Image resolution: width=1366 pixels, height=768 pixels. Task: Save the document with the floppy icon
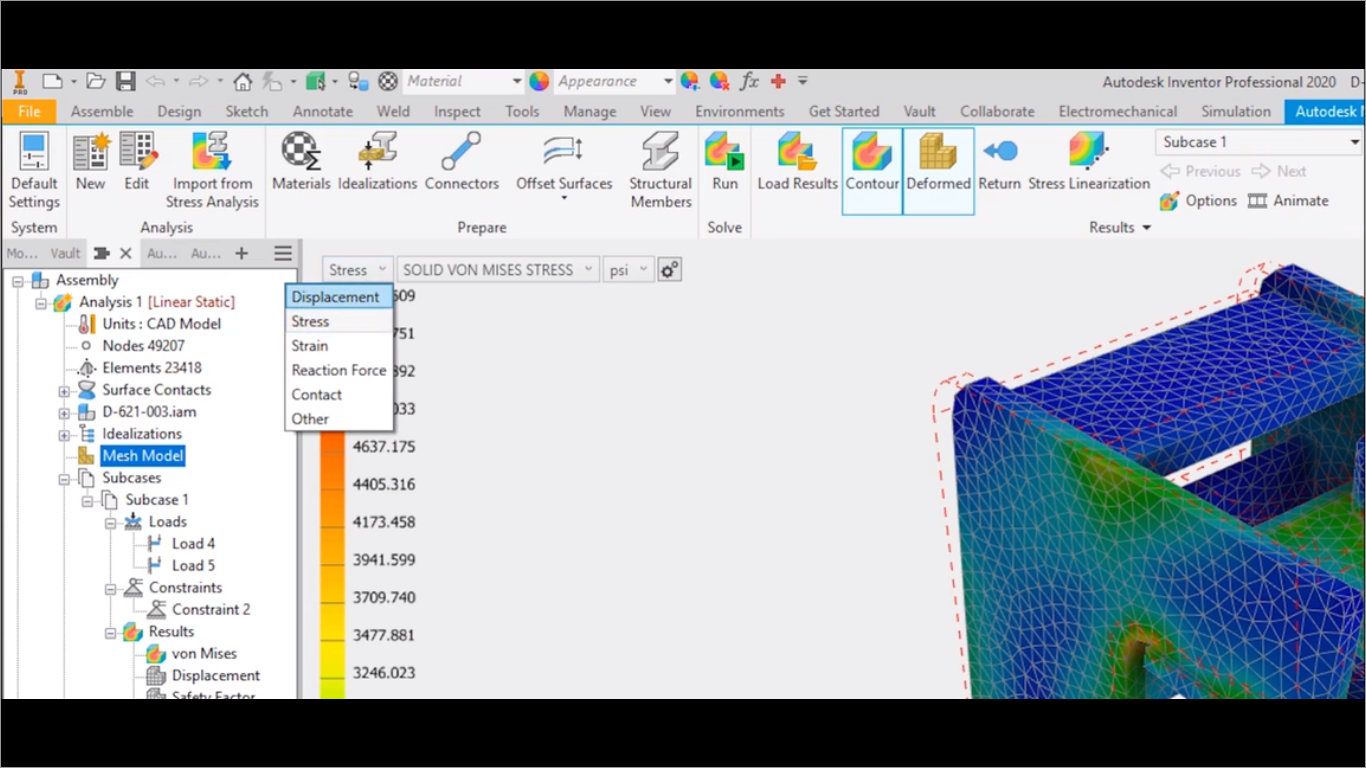point(125,81)
